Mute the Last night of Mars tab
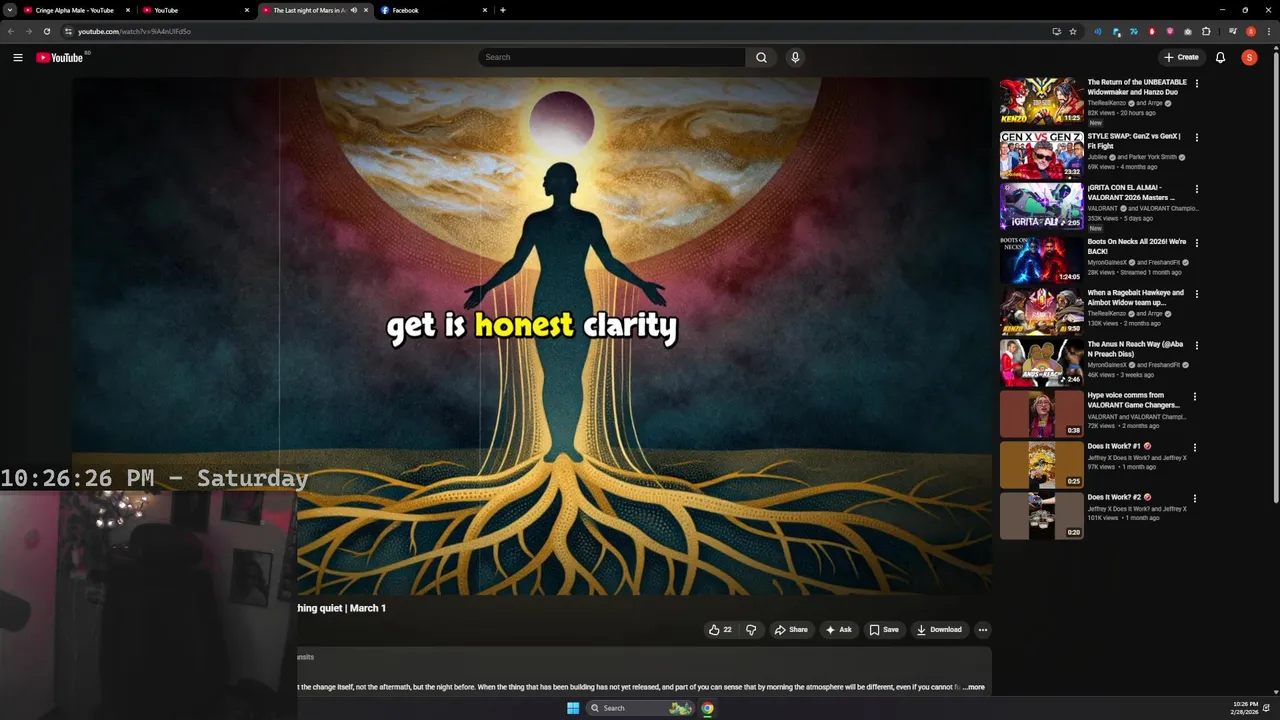Screen dimensions: 1280x720 coord(353,10)
